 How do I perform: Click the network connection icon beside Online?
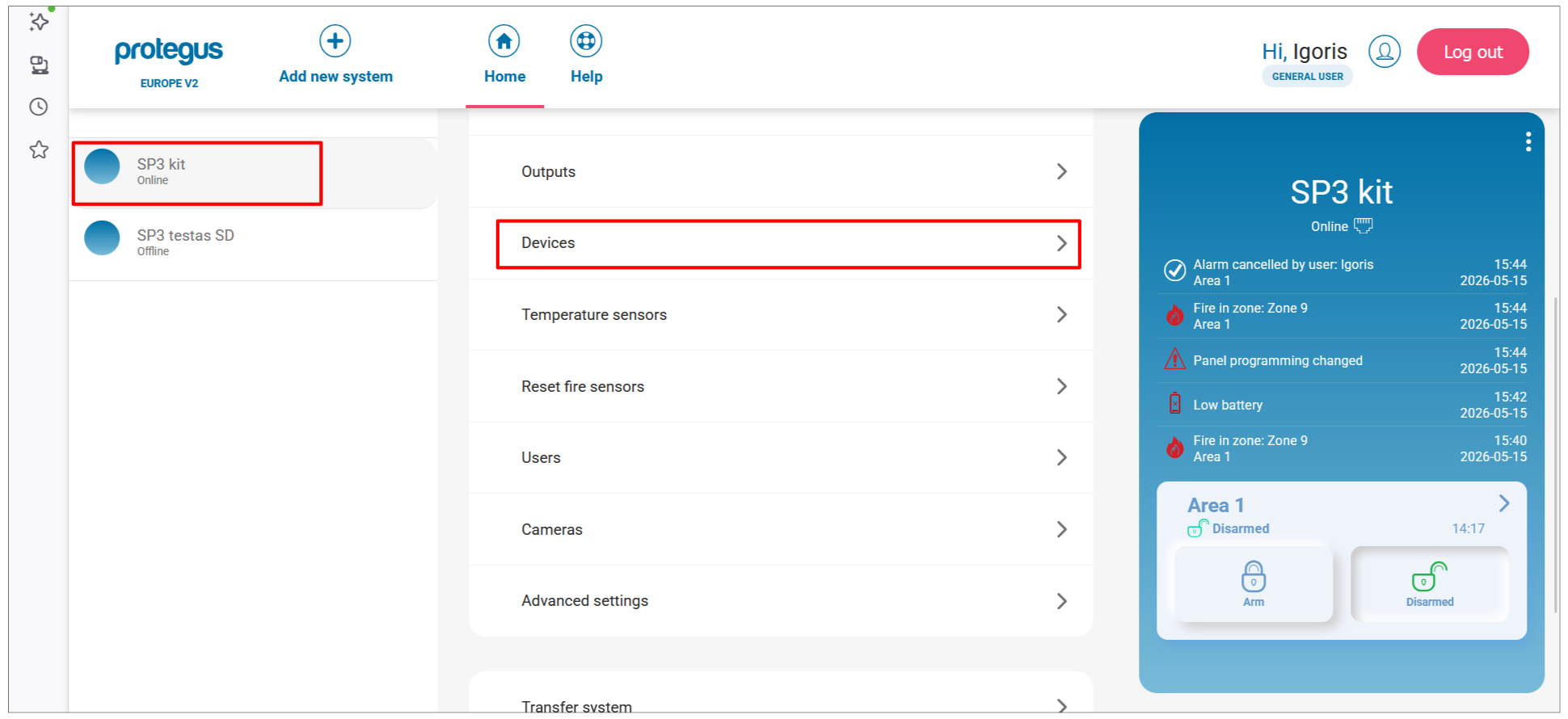coord(1363,225)
